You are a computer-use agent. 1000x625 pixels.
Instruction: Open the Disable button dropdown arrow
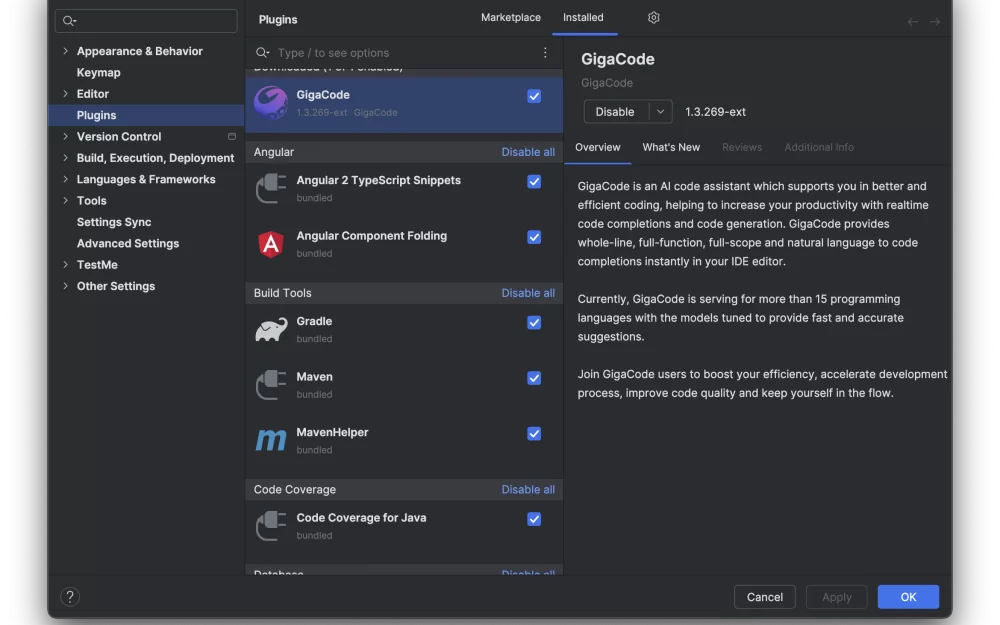661,112
